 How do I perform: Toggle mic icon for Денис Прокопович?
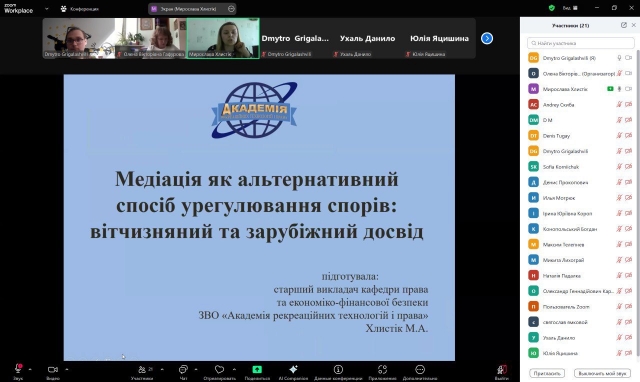click(x=619, y=182)
